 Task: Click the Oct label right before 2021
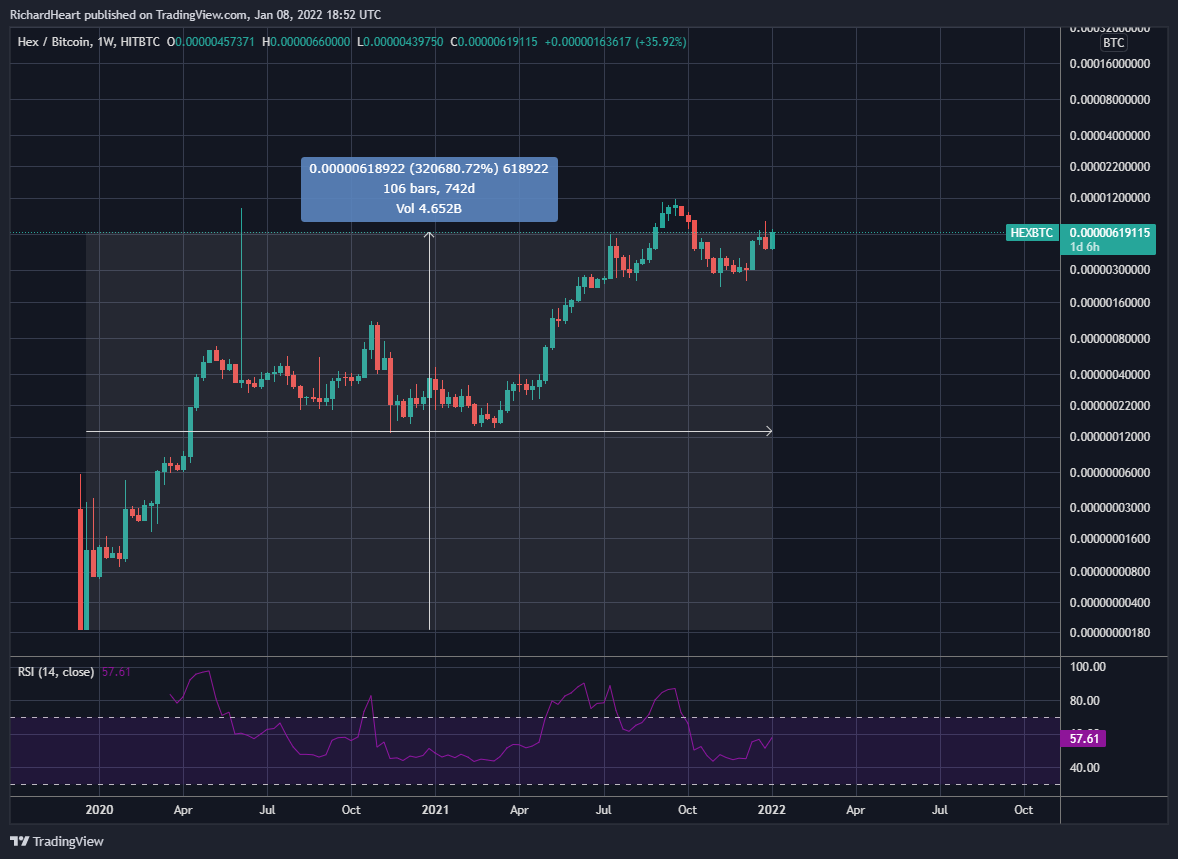(x=351, y=810)
